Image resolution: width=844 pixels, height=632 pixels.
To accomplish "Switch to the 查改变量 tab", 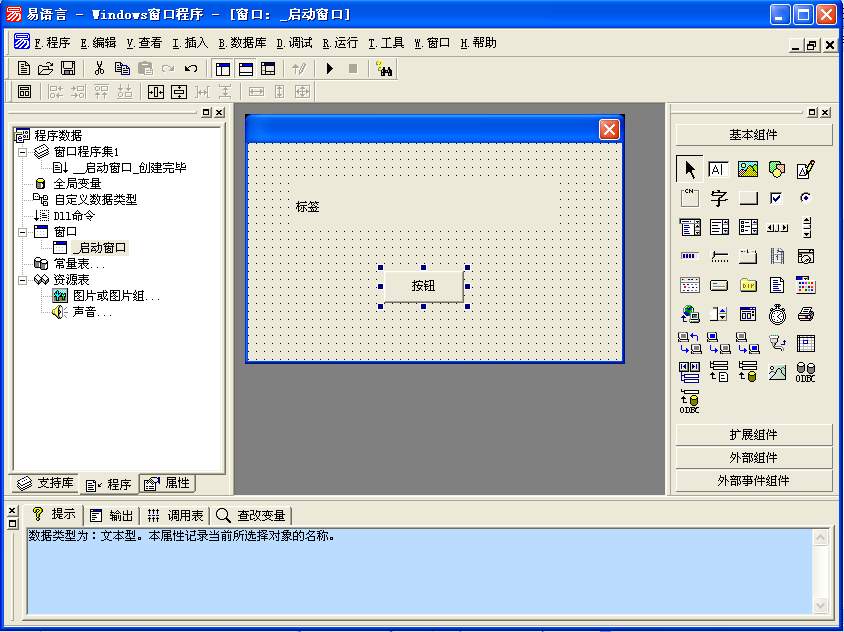I will [x=250, y=516].
